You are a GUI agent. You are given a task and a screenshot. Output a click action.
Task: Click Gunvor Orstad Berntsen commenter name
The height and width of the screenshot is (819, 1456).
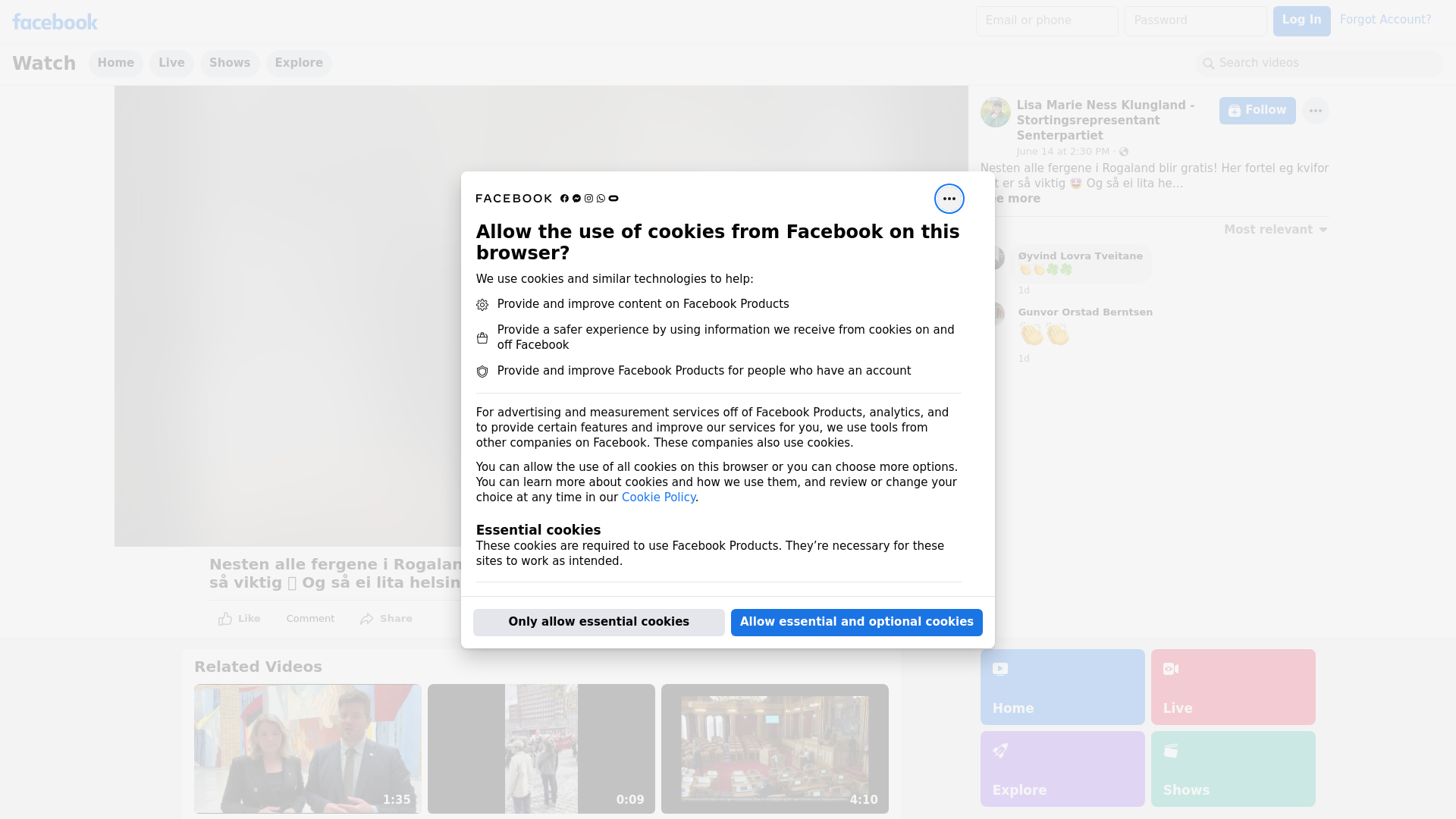tap(1085, 312)
